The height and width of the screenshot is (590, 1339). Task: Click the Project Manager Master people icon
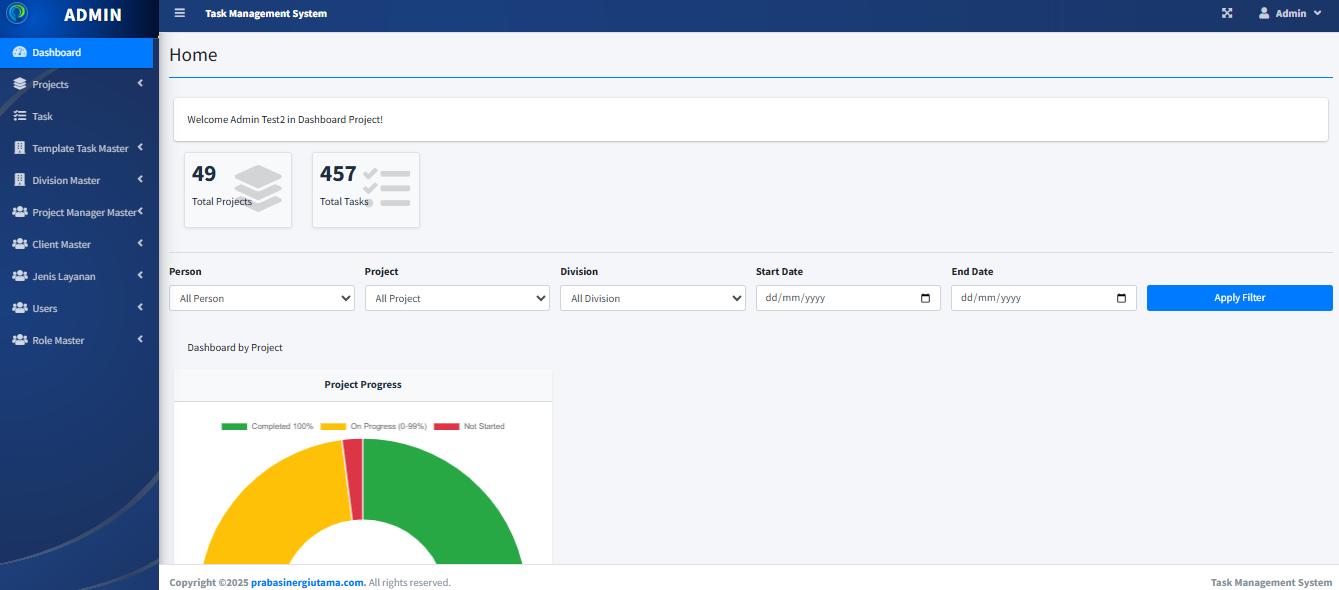(x=20, y=212)
